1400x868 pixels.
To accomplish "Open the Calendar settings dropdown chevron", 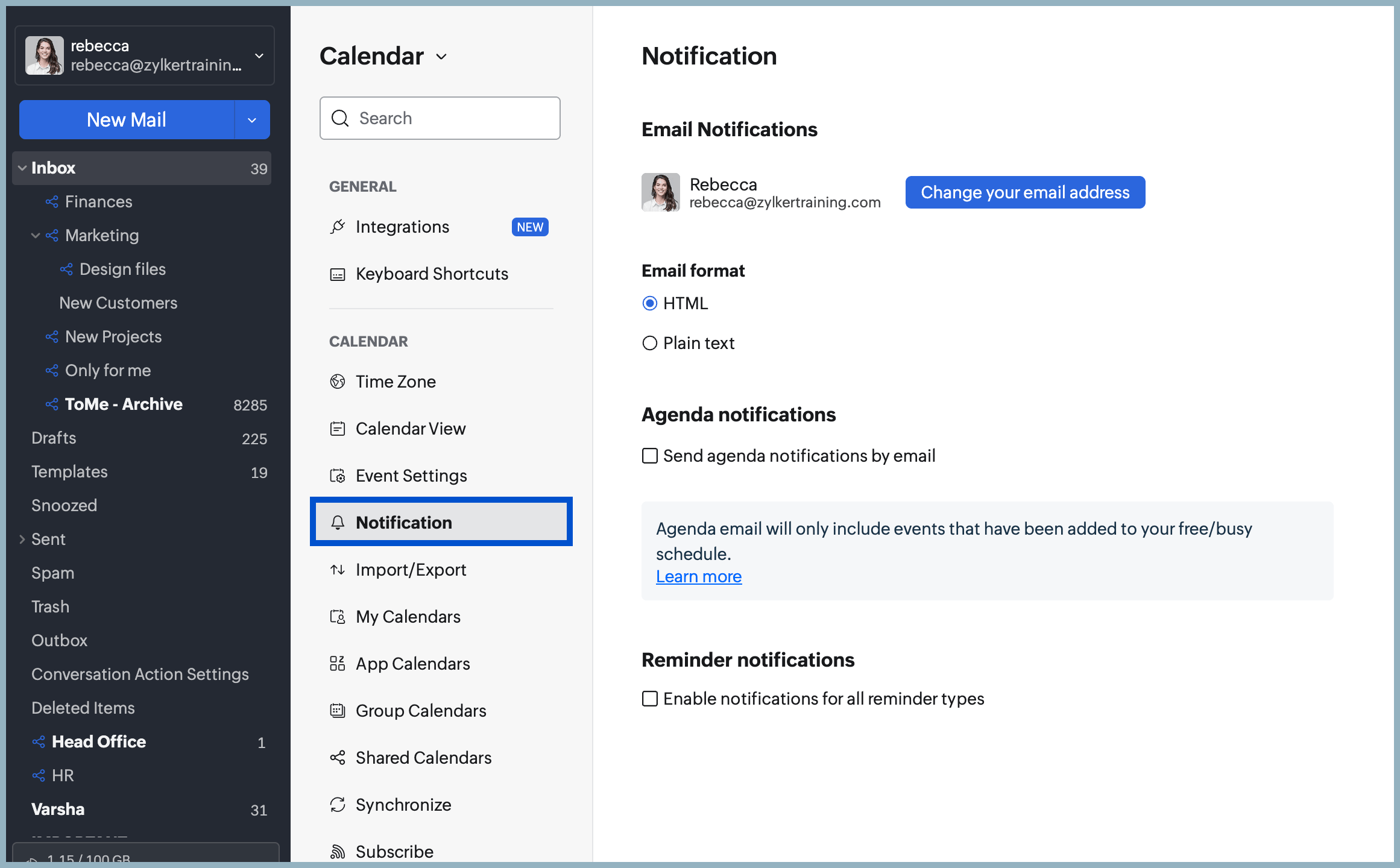I will 441,57.
